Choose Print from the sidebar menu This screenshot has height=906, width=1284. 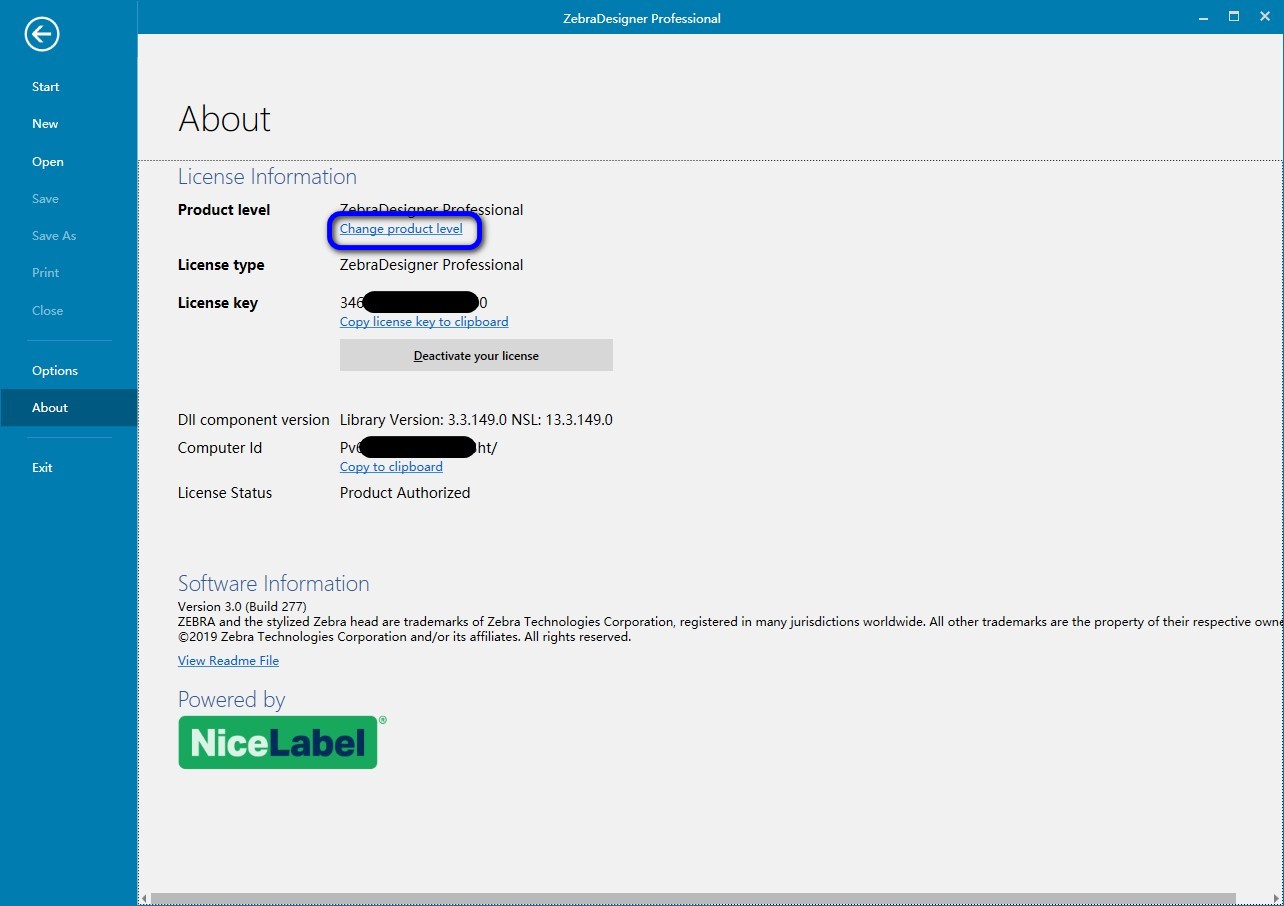(45, 272)
